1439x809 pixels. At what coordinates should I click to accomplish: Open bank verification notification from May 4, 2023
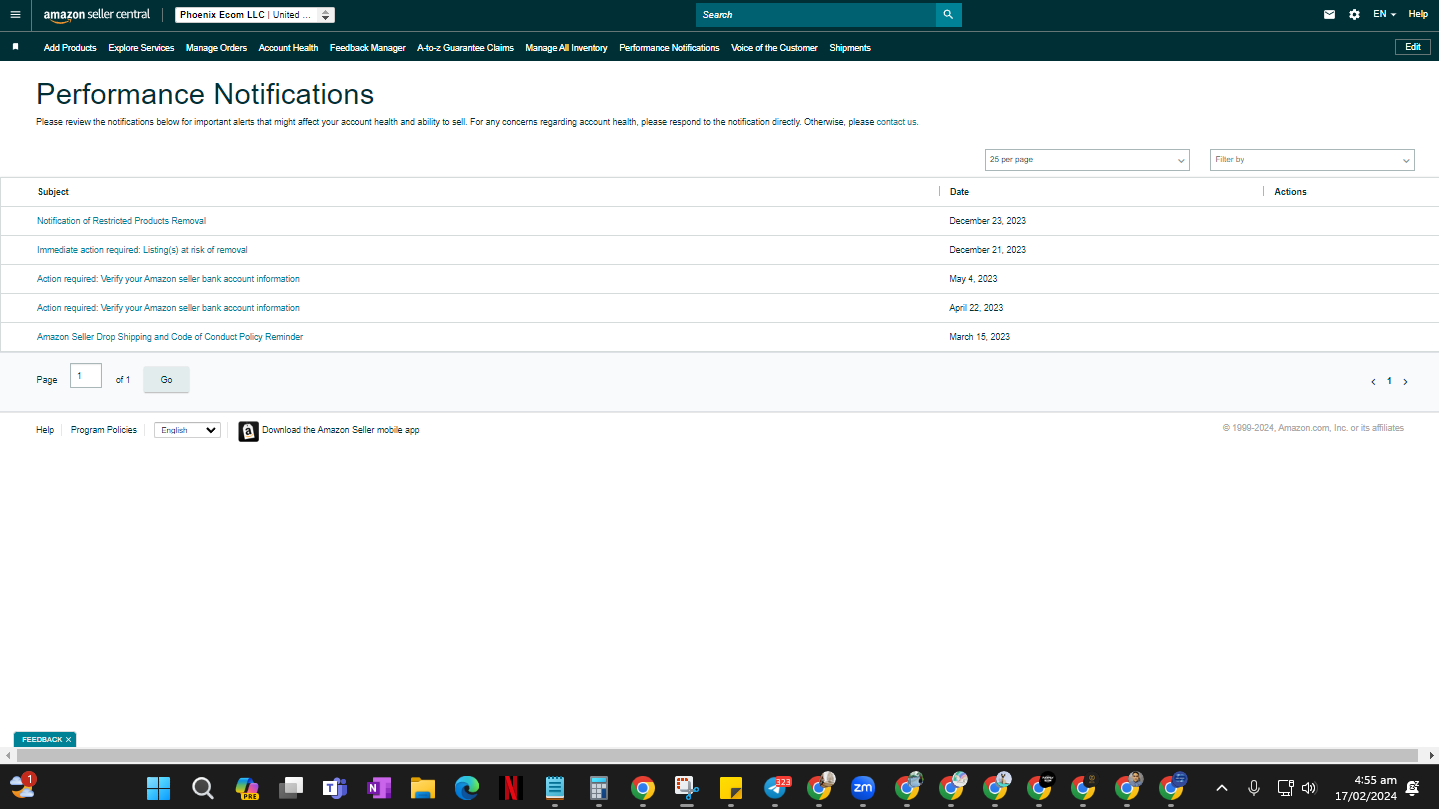pyautogui.click(x=168, y=279)
